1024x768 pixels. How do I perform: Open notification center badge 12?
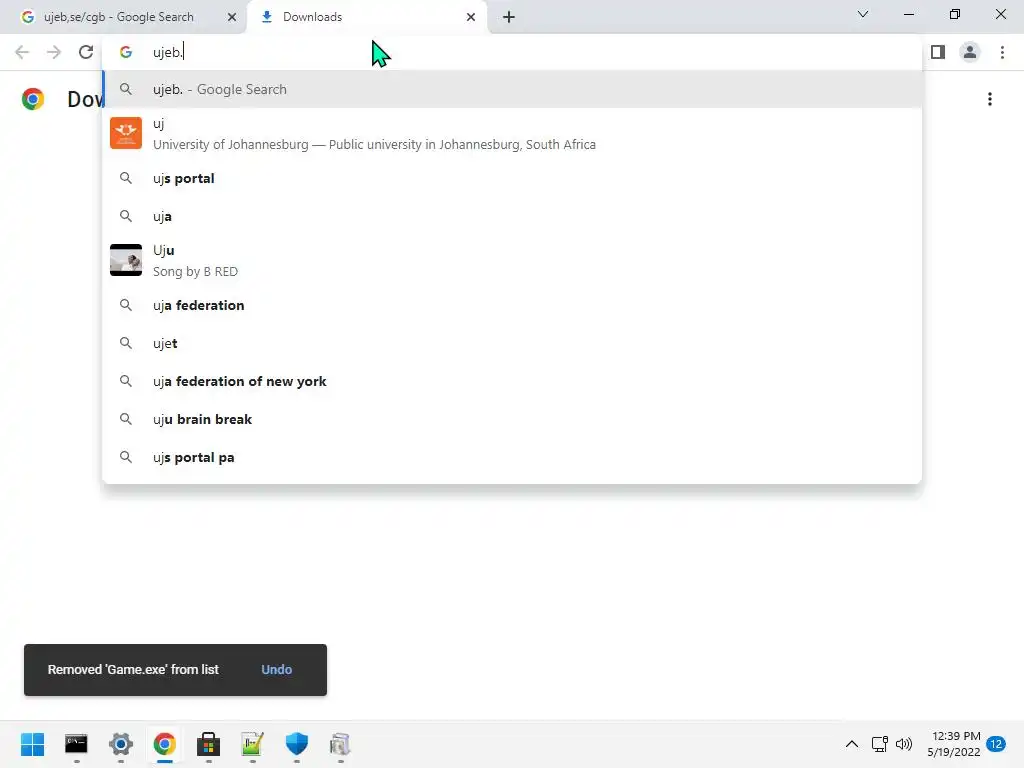[996, 744]
